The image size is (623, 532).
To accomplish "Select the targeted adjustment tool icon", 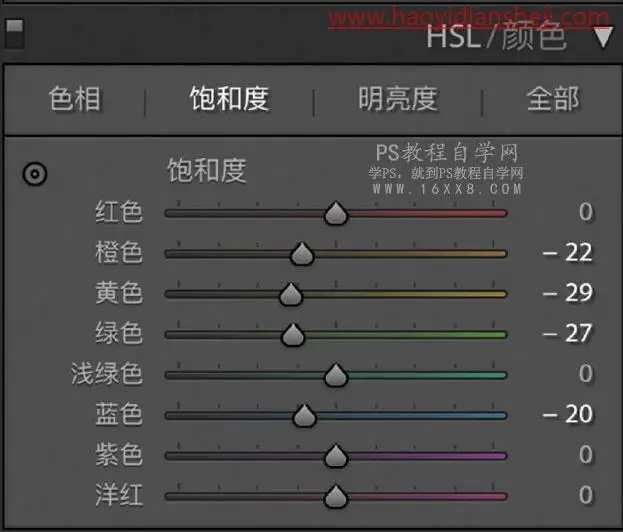I will tap(35, 174).
